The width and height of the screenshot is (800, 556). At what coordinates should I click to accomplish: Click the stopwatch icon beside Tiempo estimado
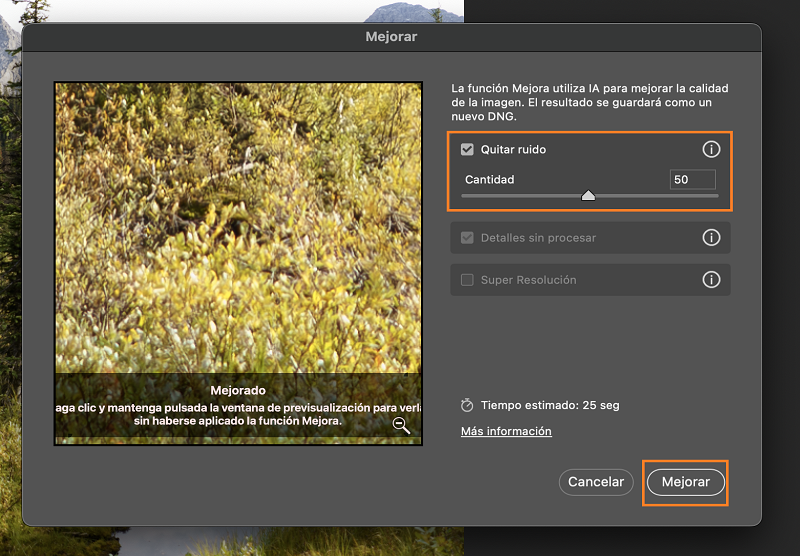[x=467, y=406]
